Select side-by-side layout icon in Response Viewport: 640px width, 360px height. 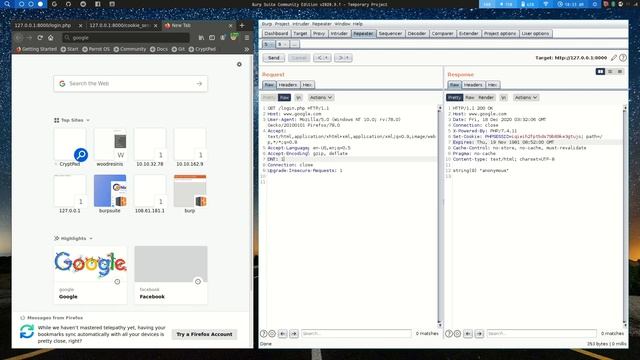(600, 72)
